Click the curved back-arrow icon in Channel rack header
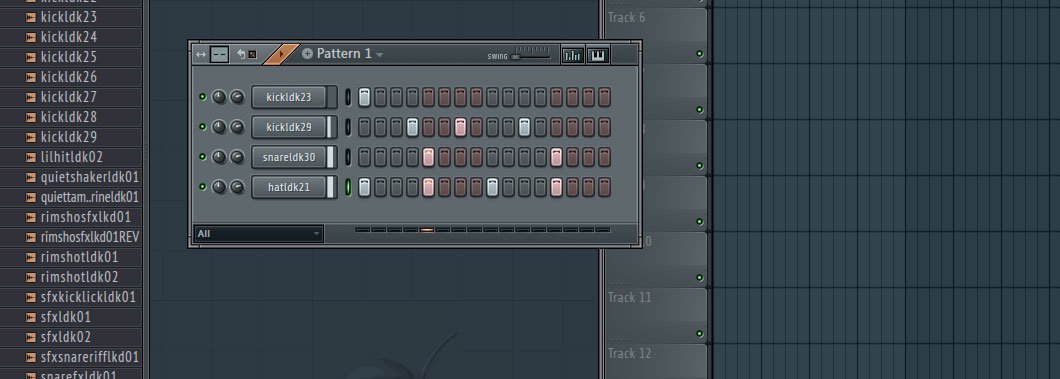 [x=241, y=54]
